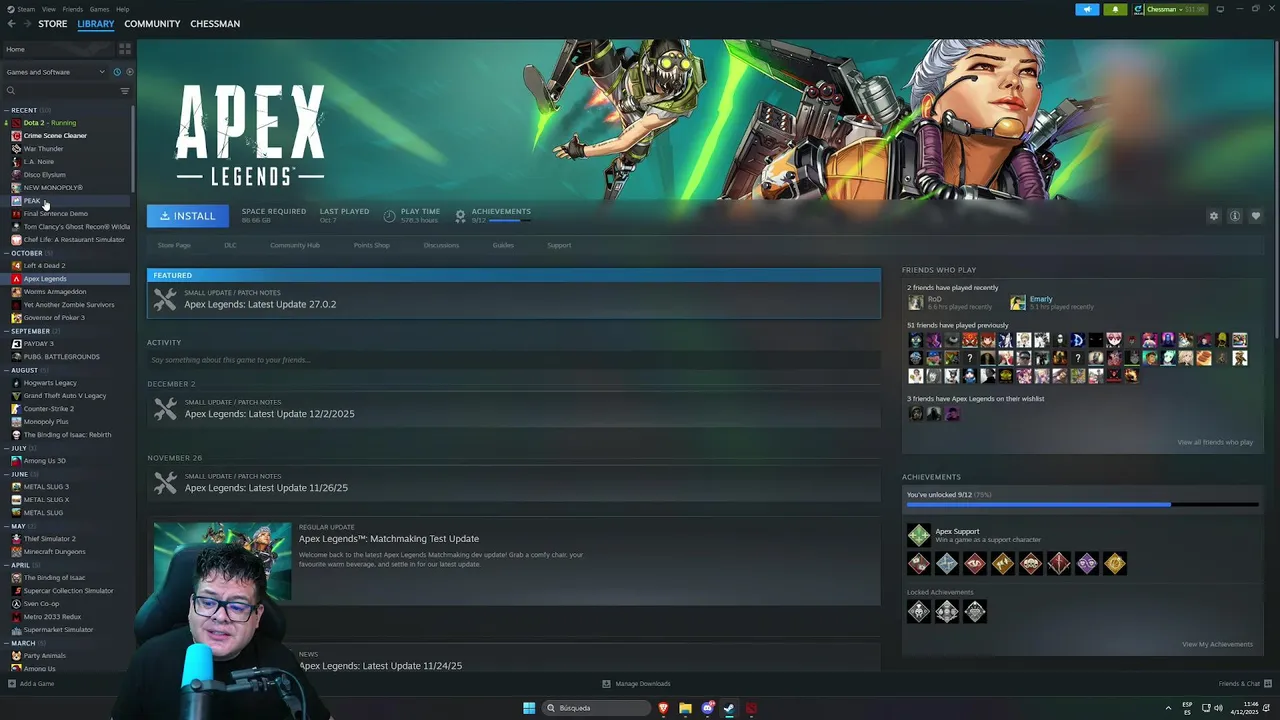Open File Explorer from taskbar
Viewport: 1280px width, 720px height.
pos(685,708)
